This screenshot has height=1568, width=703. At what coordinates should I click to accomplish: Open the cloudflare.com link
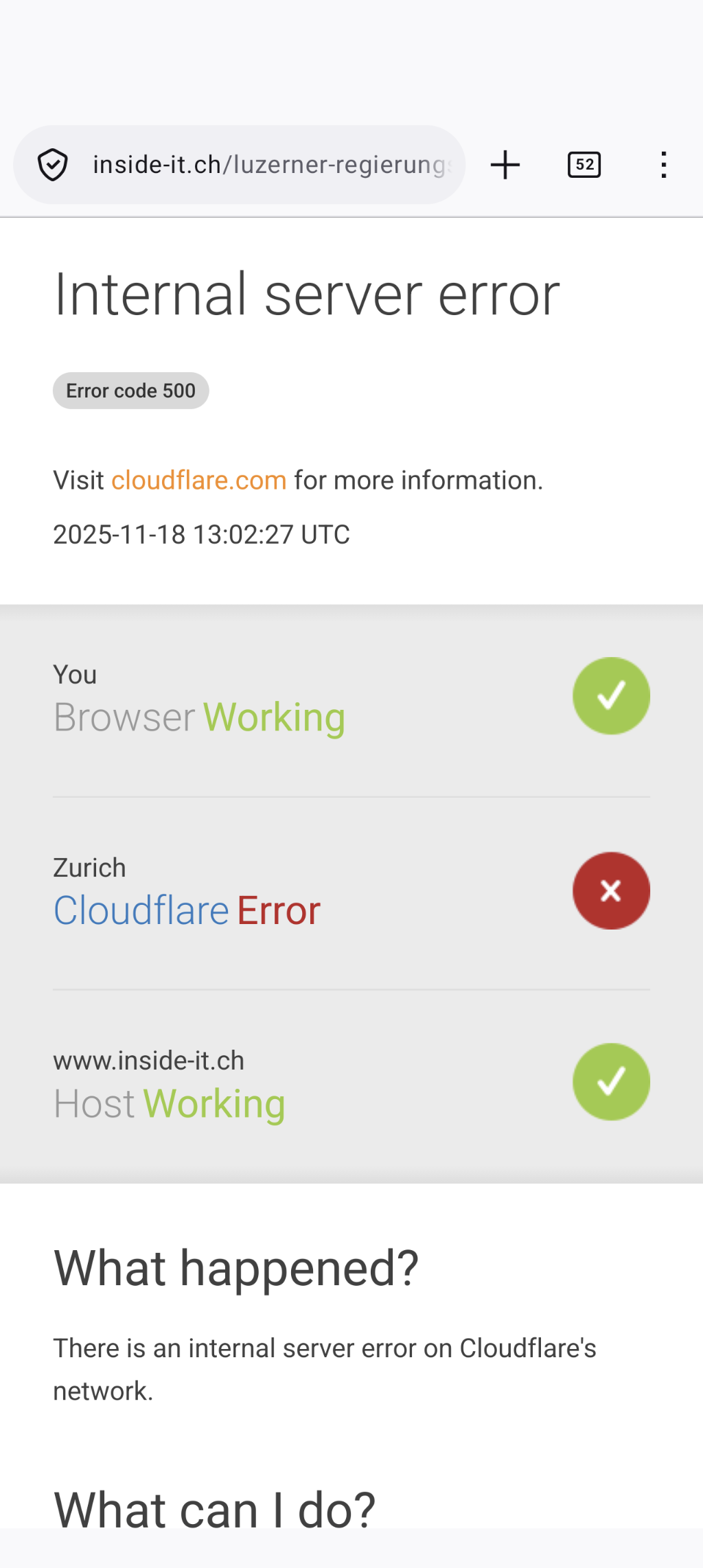coord(199,481)
